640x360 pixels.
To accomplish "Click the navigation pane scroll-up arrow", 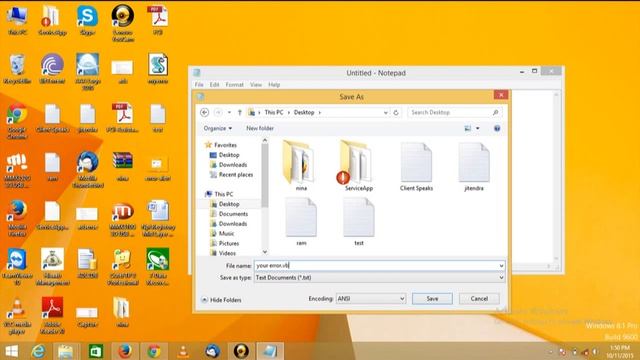I will pos(265,140).
